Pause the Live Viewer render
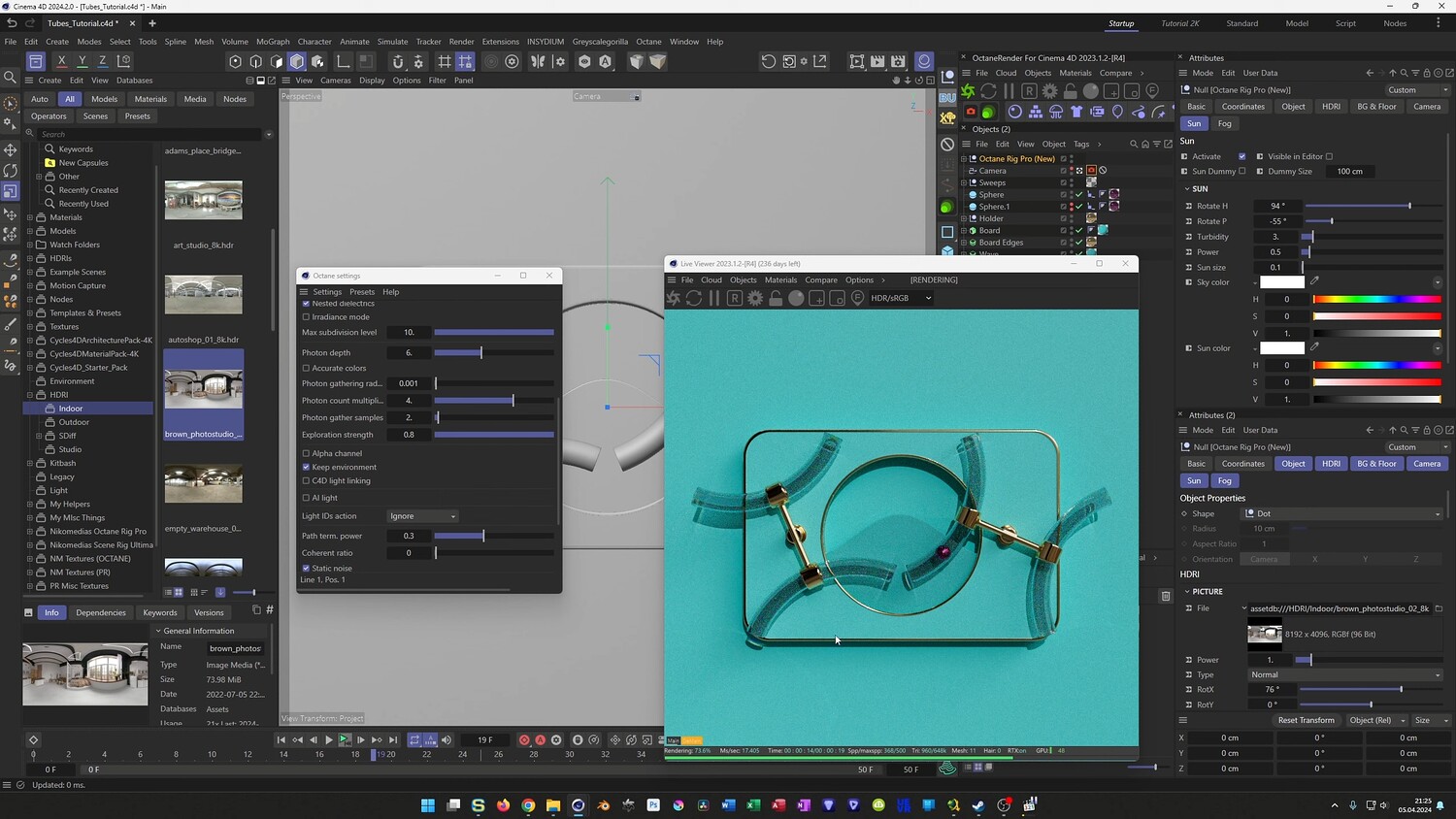 [x=714, y=298]
